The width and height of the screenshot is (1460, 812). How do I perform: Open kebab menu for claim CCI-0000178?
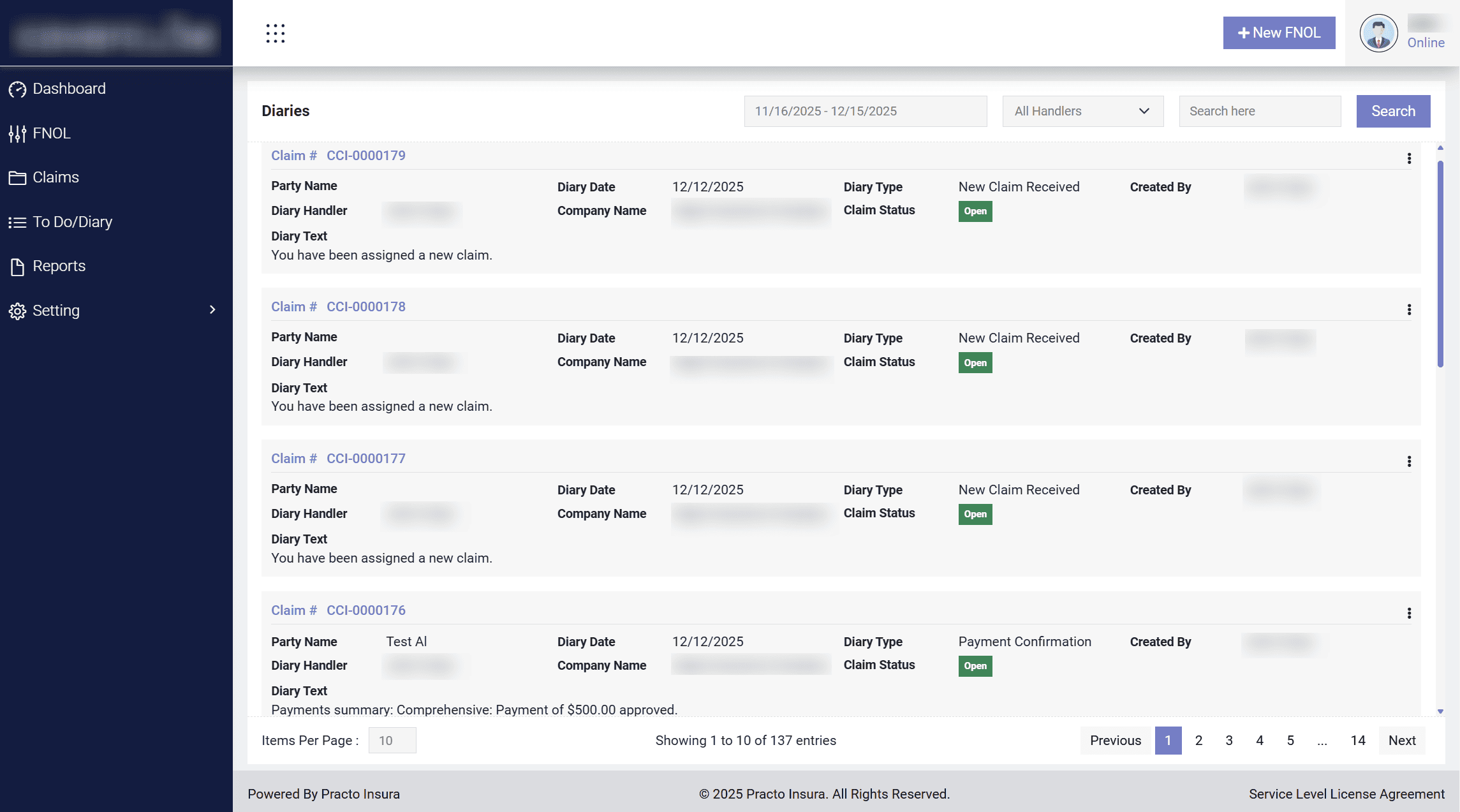coord(1409,310)
